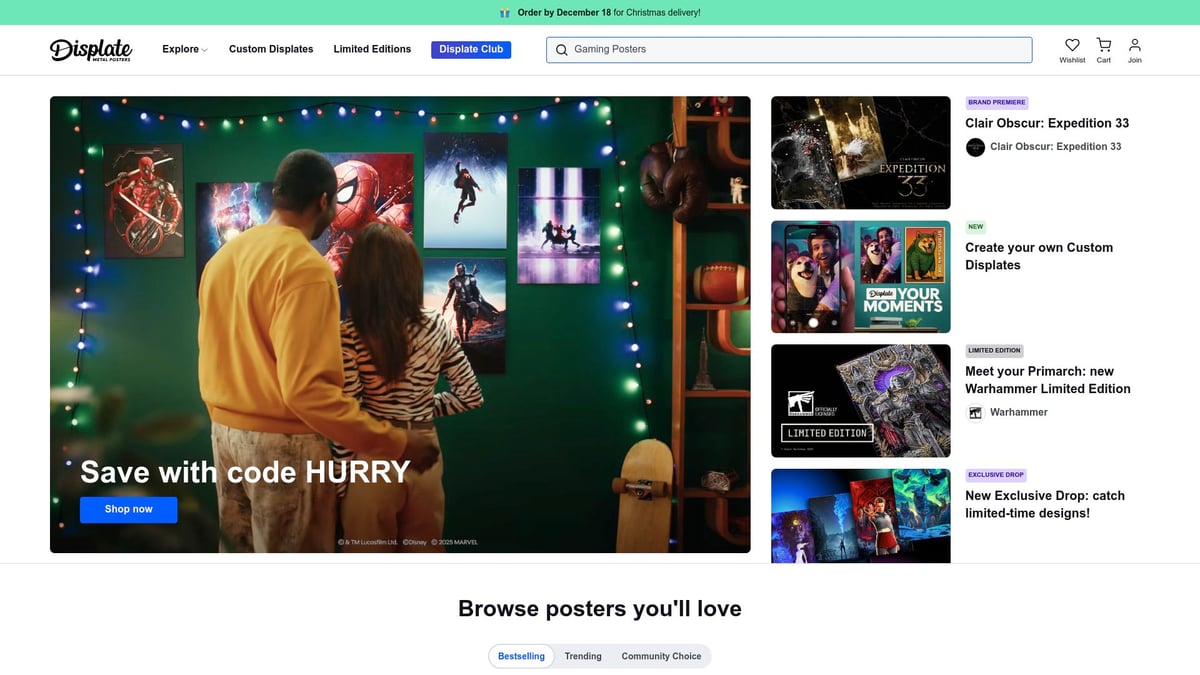The width and height of the screenshot is (1200, 675).
Task: Click the gift icon in the Christmas banner
Action: pyautogui.click(x=505, y=13)
